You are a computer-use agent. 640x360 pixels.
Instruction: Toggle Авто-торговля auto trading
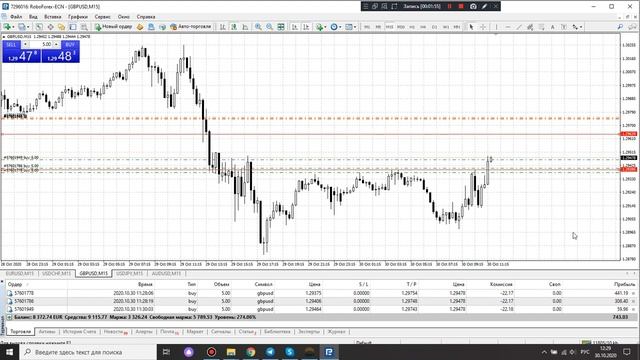(x=191, y=27)
